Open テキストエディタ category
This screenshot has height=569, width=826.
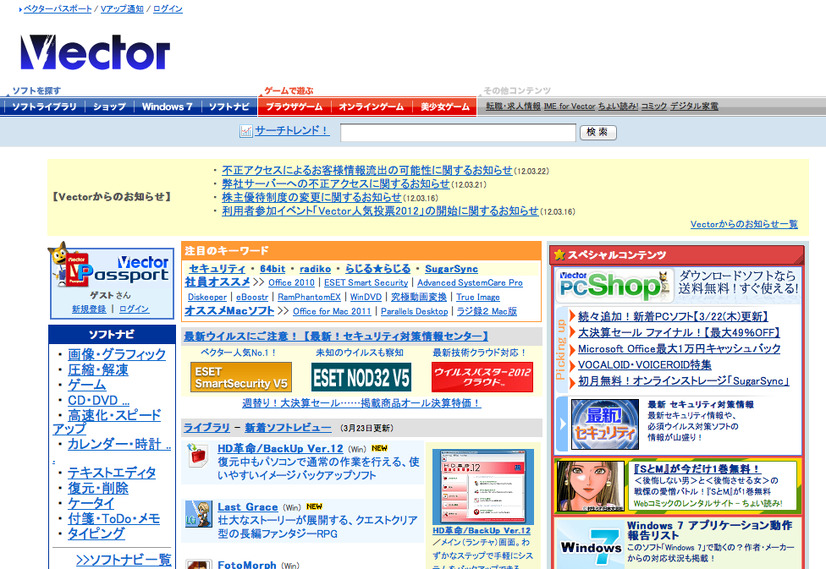coord(112,473)
